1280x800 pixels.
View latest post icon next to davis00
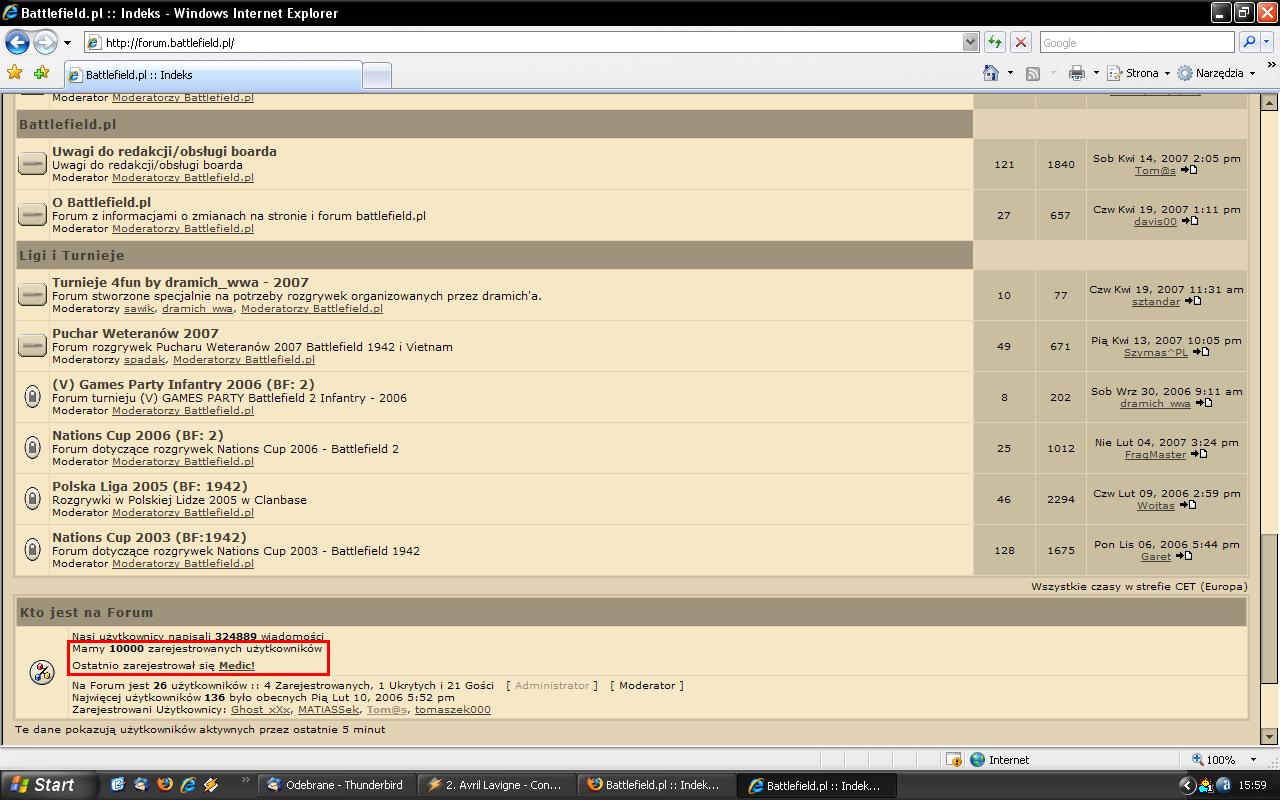(1189, 222)
